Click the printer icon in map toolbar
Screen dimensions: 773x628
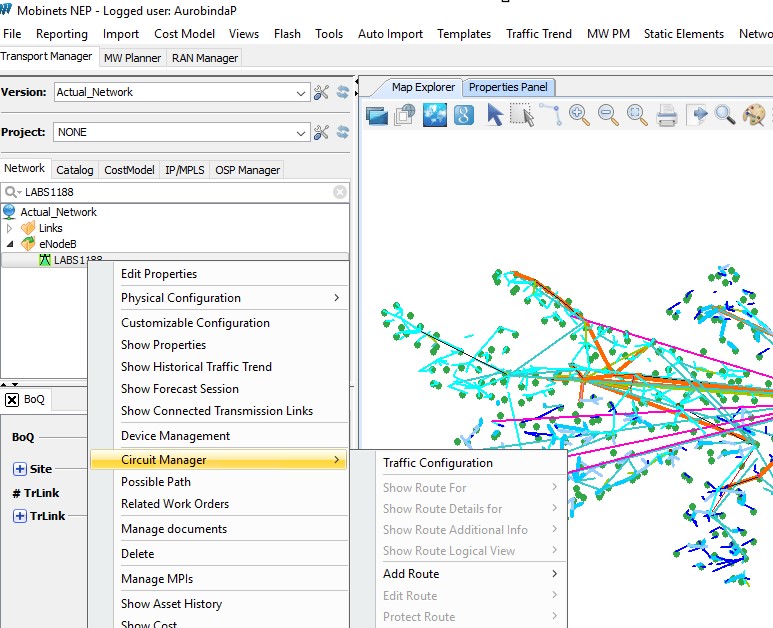(667, 115)
